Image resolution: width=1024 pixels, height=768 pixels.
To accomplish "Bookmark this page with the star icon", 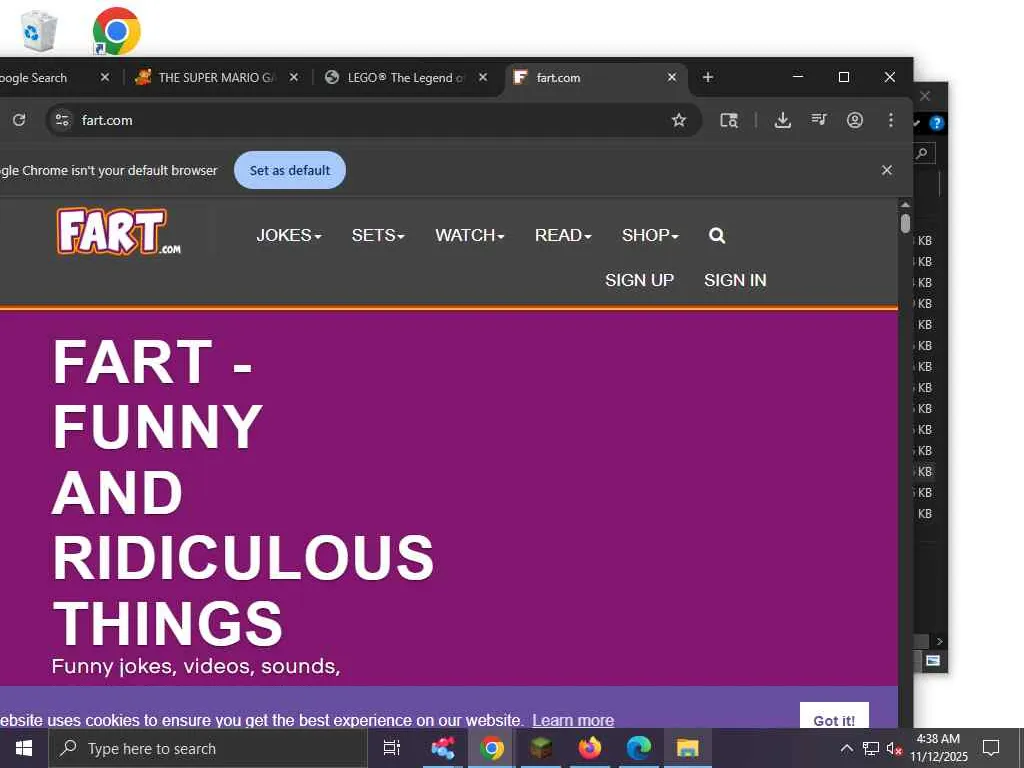I will click(x=679, y=120).
